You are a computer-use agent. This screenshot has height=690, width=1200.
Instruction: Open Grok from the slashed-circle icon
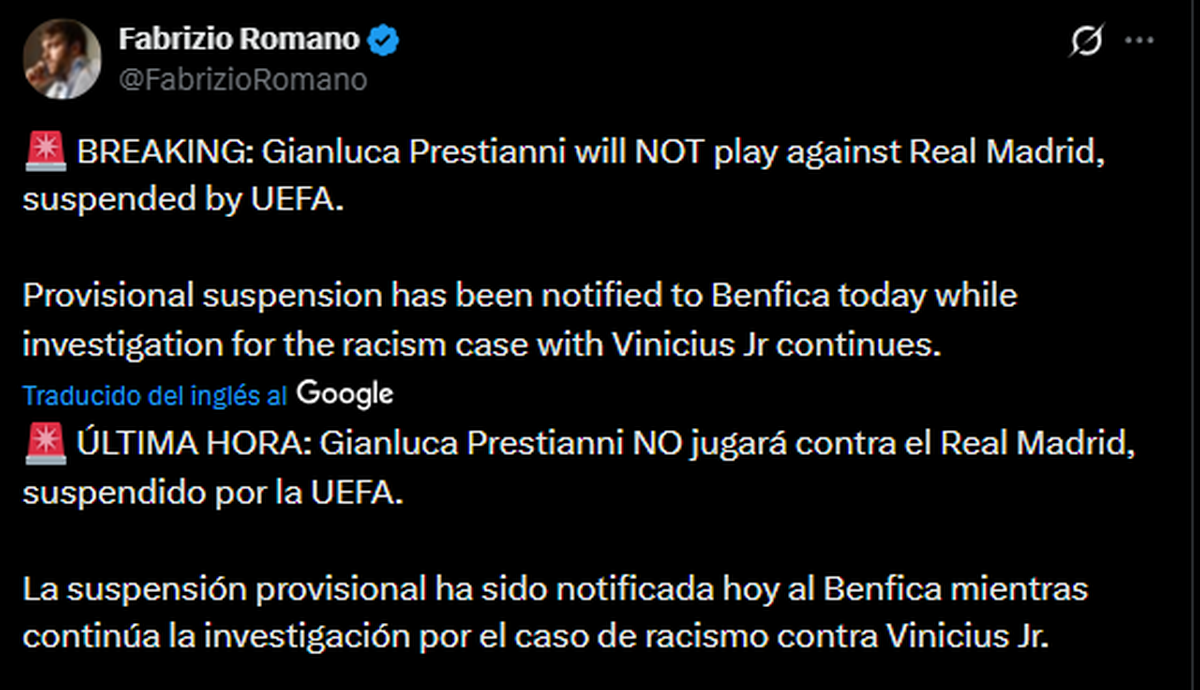pyautogui.click(x=1087, y=41)
